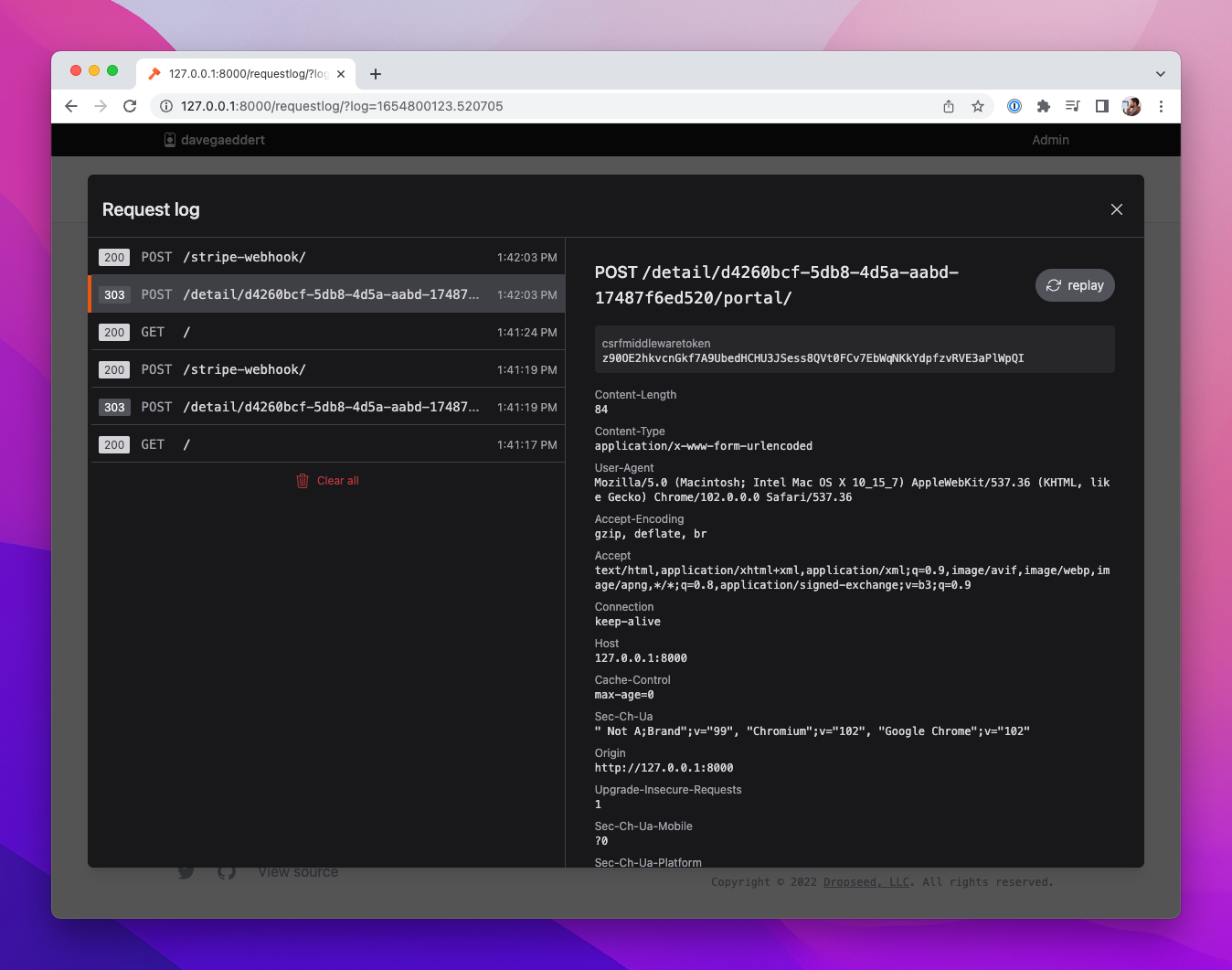The width and height of the screenshot is (1232, 970).
Task: Click the site info icon in the address bar
Action: (x=165, y=106)
